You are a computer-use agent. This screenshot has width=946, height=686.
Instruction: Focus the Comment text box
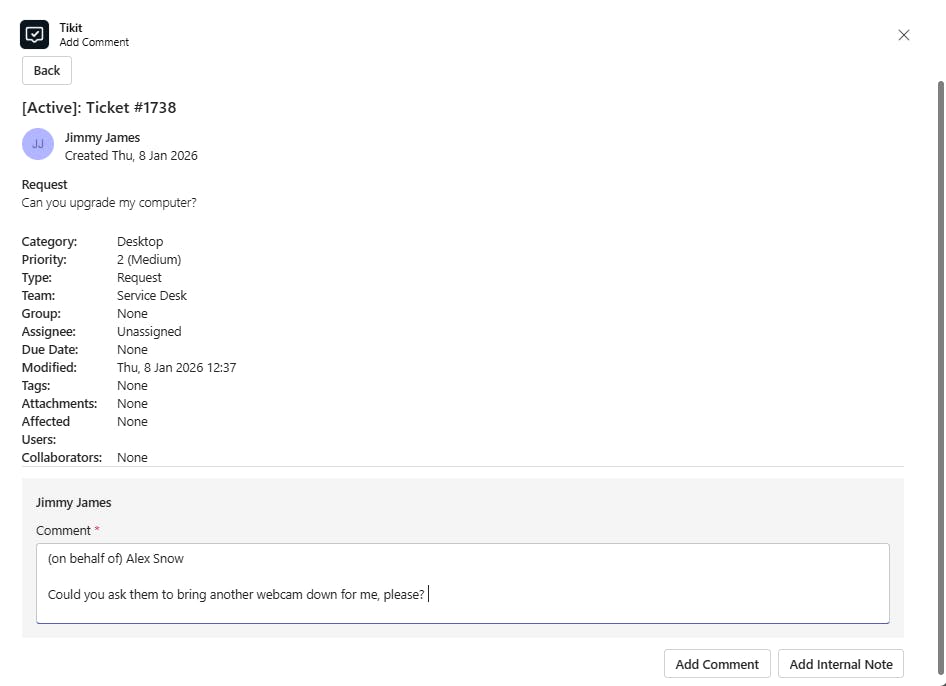462,583
